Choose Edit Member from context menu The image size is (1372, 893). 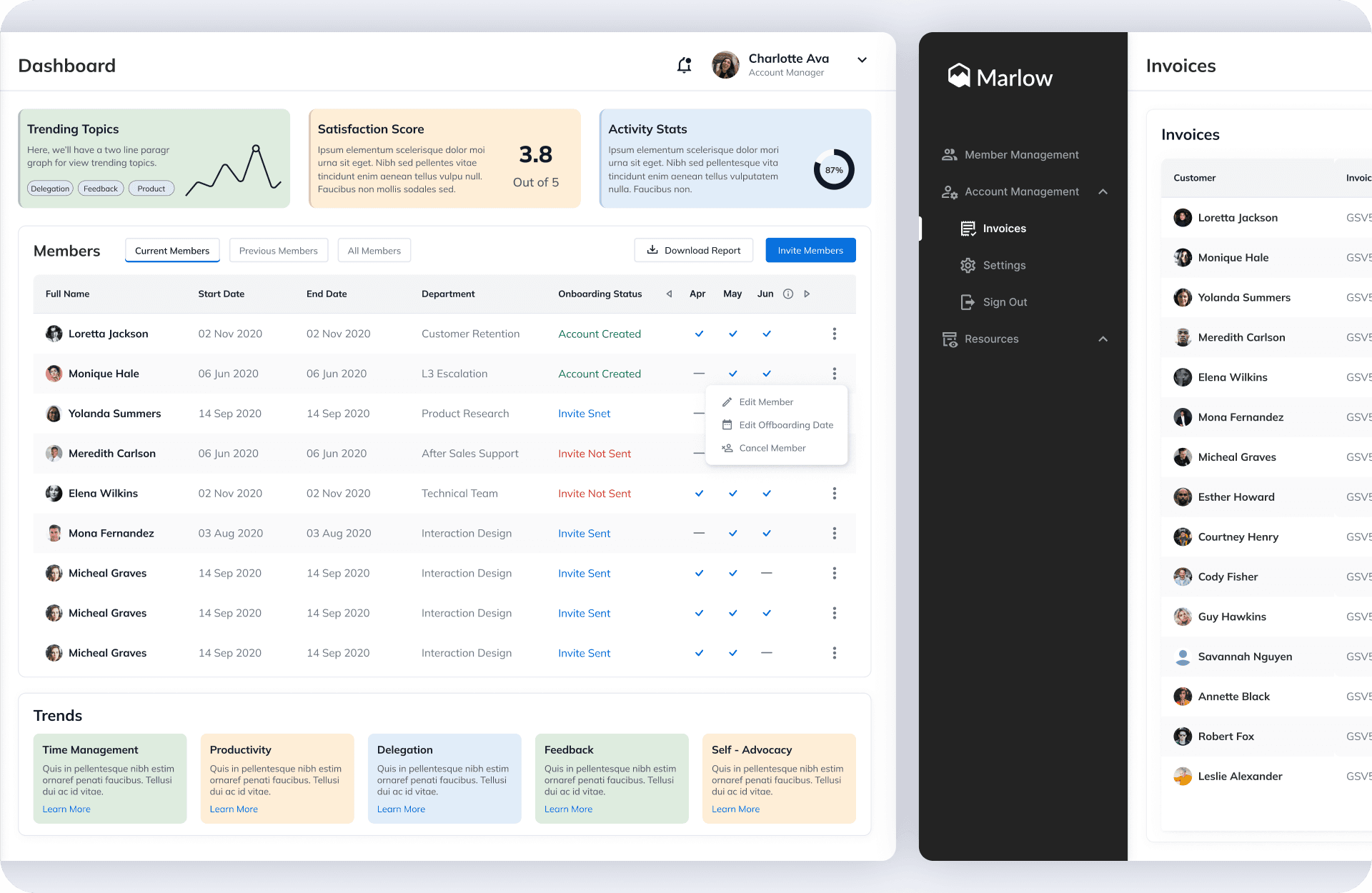point(766,402)
